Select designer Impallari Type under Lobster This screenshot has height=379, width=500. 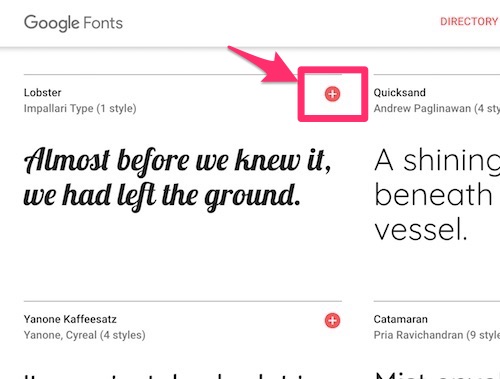click(x=59, y=108)
